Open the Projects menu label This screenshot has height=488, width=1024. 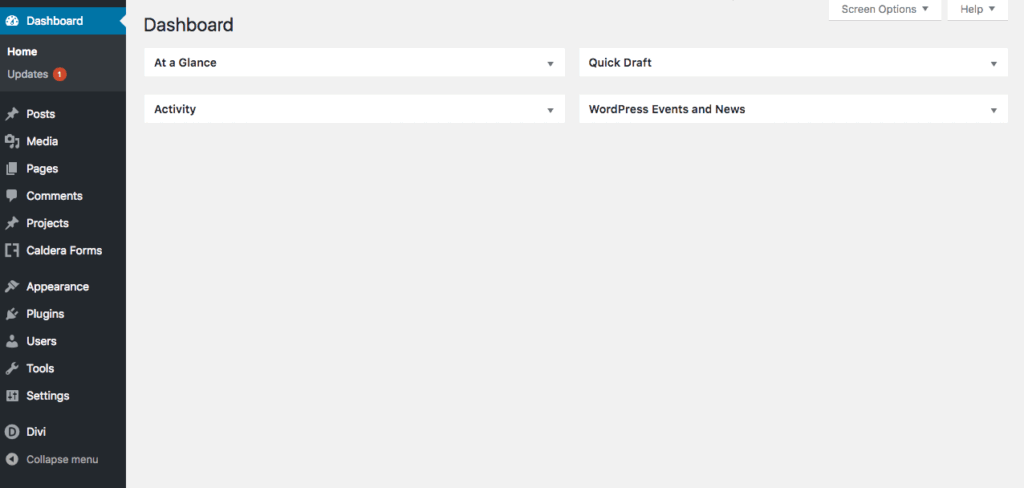(x=47, y=223)
